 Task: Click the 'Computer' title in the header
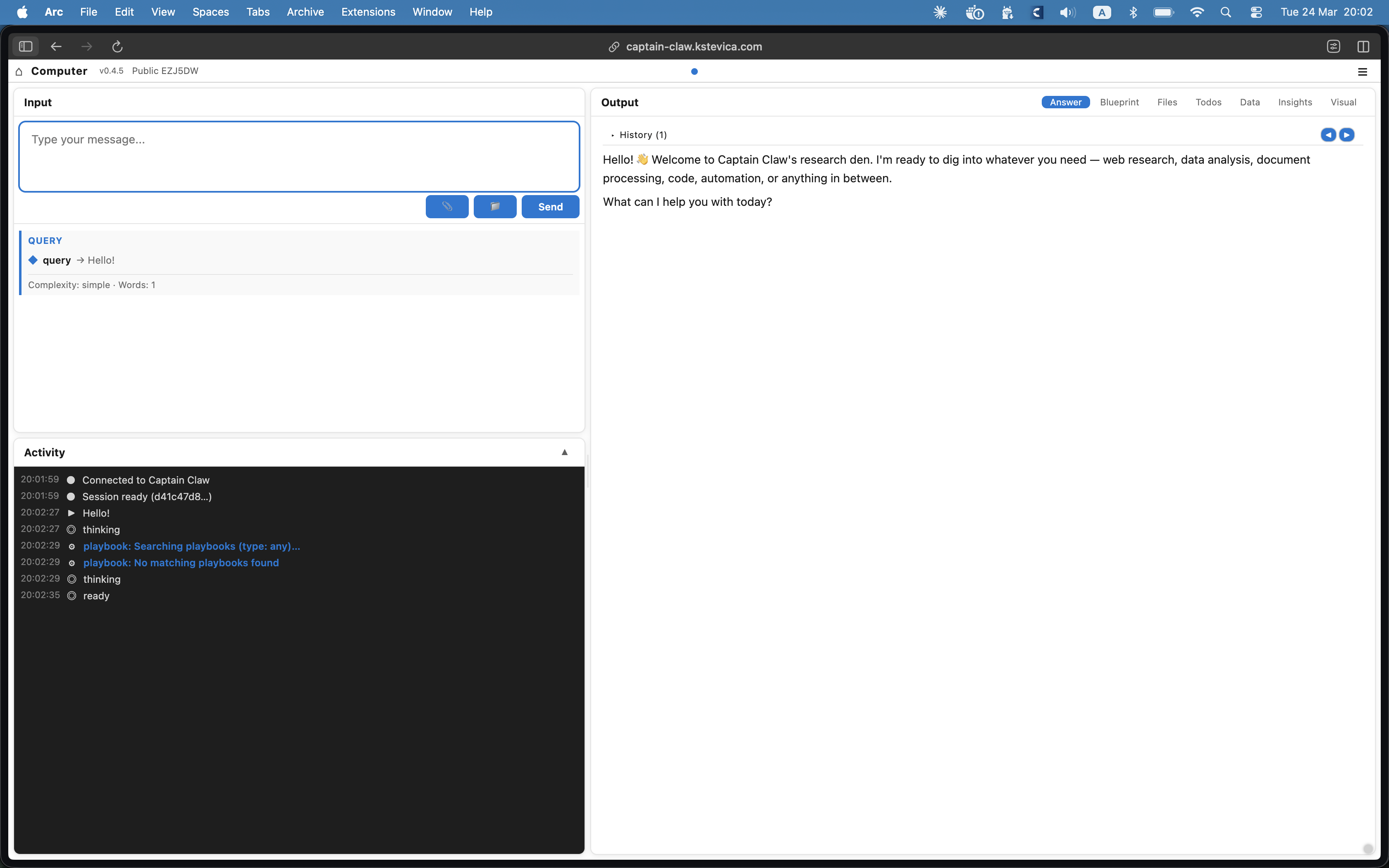pyautogui.click(x=59, y=71)
